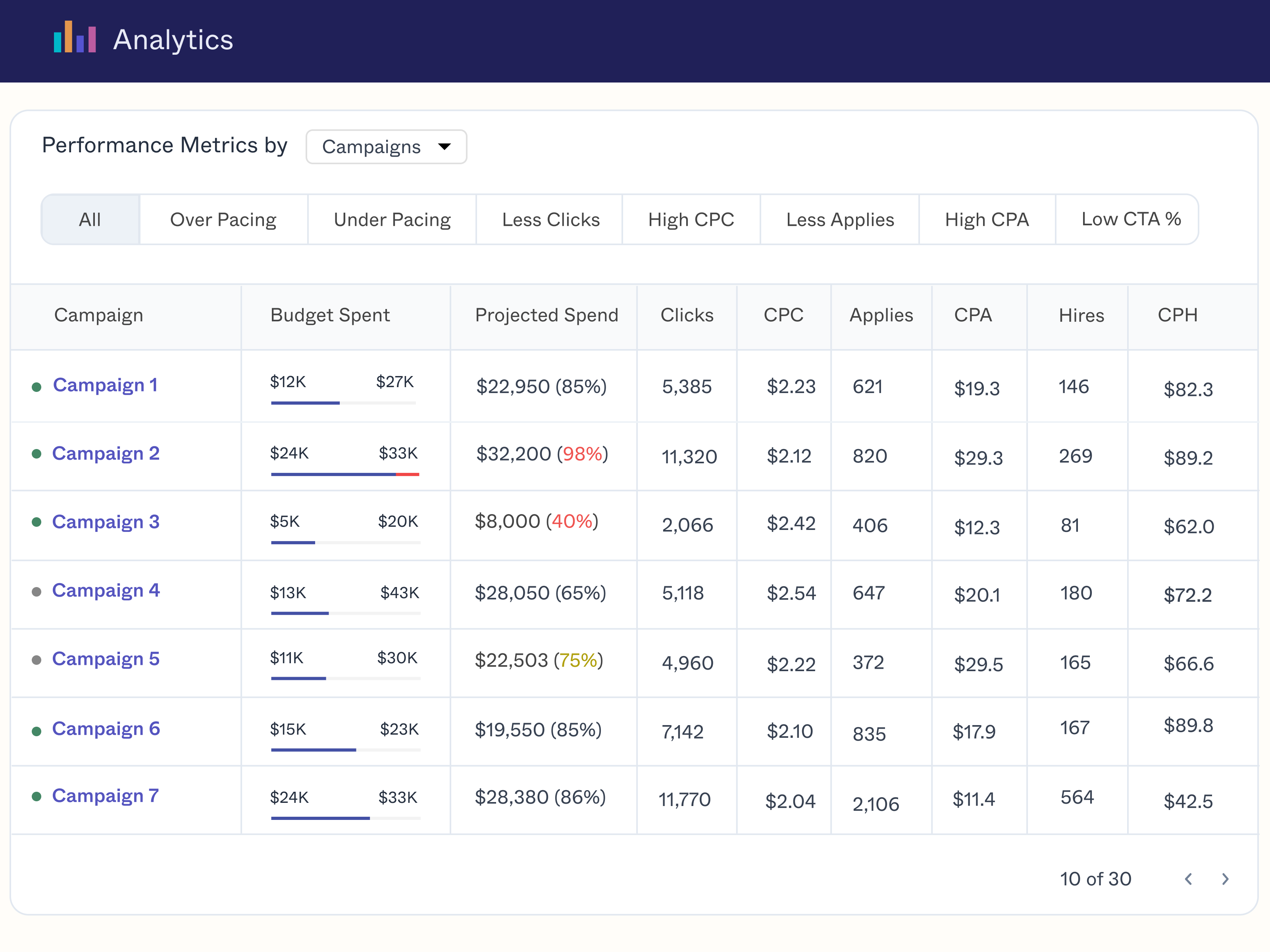
Task: Filter by High CPC tab
Action: 691,220
